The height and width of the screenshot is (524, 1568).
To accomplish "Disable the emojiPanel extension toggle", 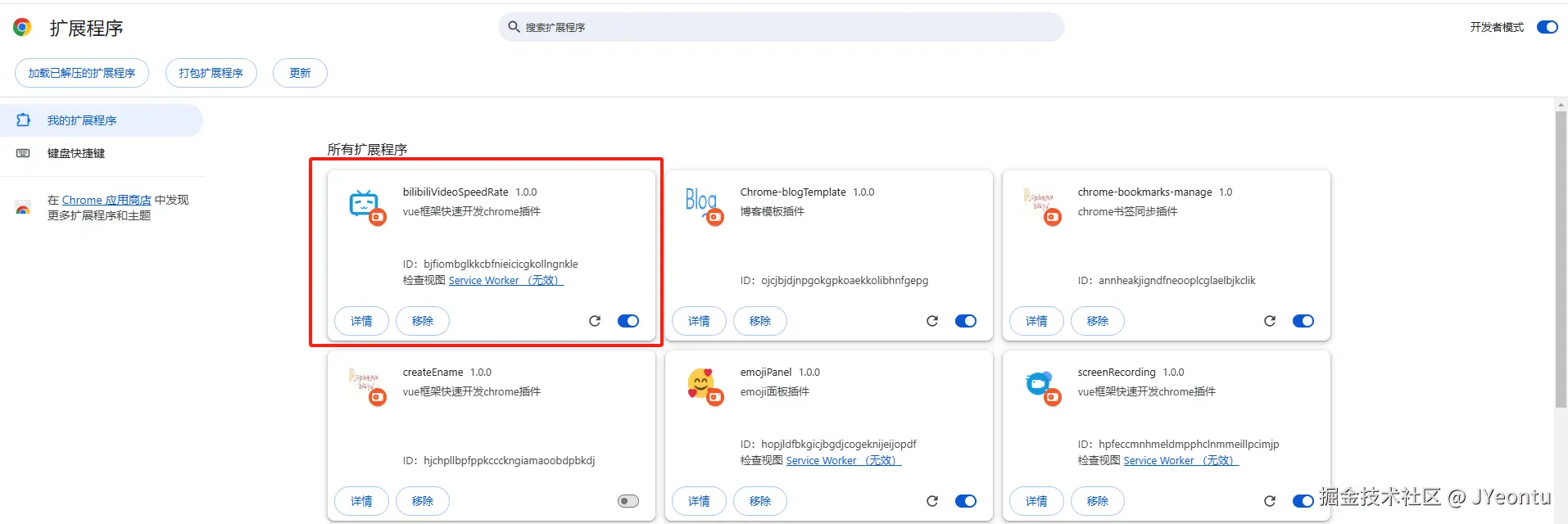I will (x=966, y=501).
